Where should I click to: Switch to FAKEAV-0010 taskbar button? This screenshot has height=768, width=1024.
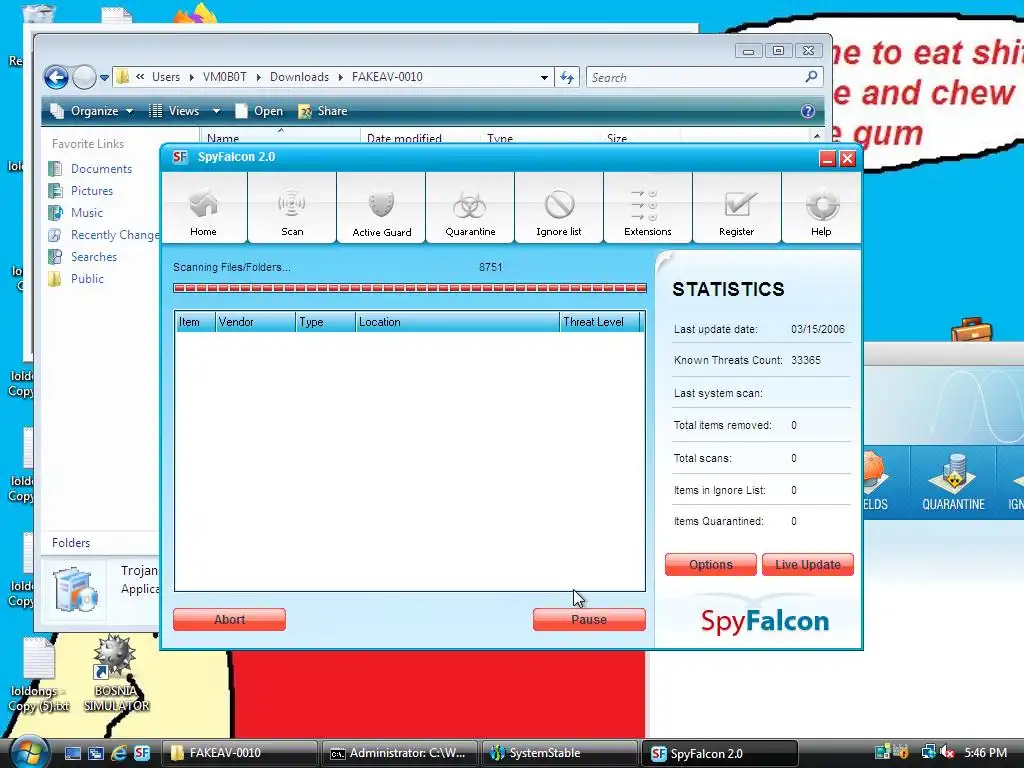pos(239,753)
